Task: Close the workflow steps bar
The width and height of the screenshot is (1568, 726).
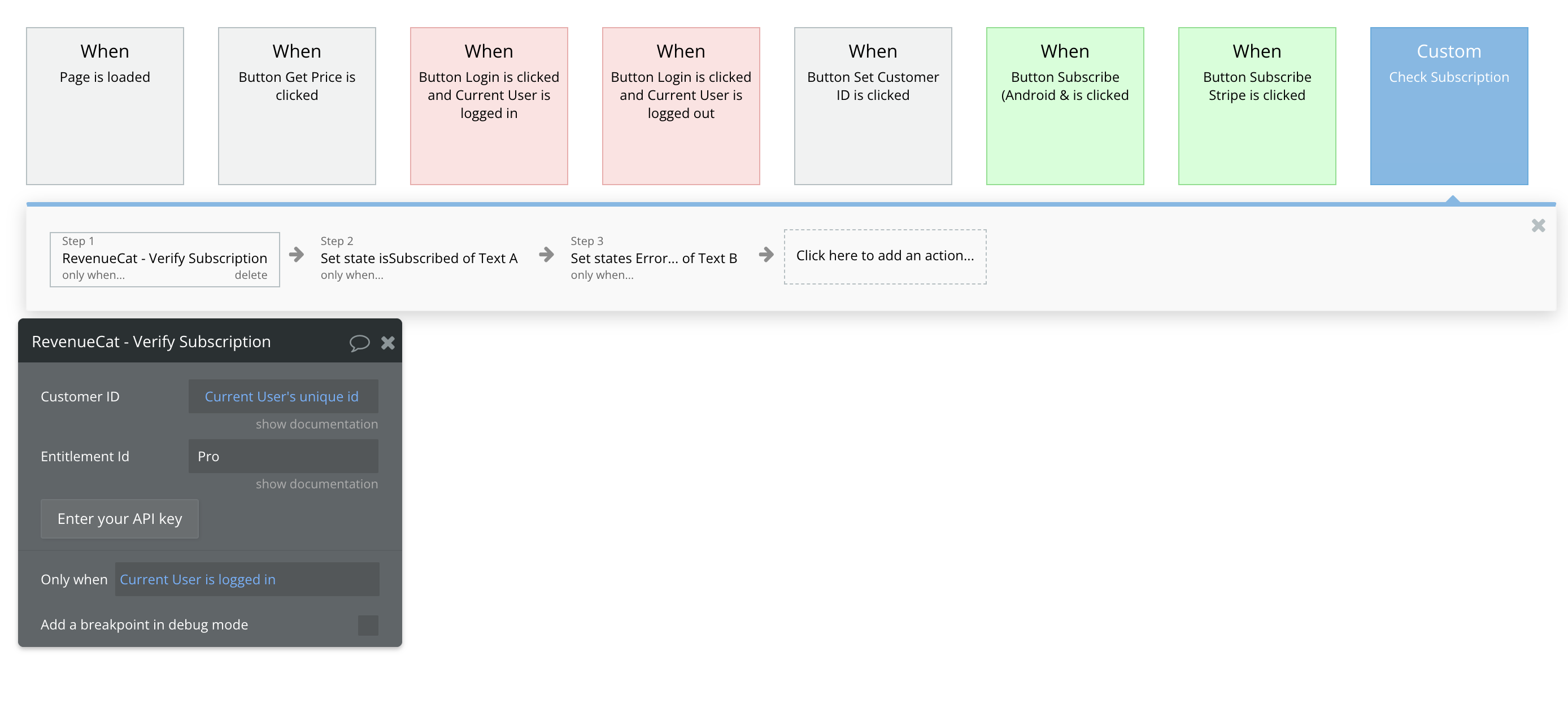Action: point(1538,226)
